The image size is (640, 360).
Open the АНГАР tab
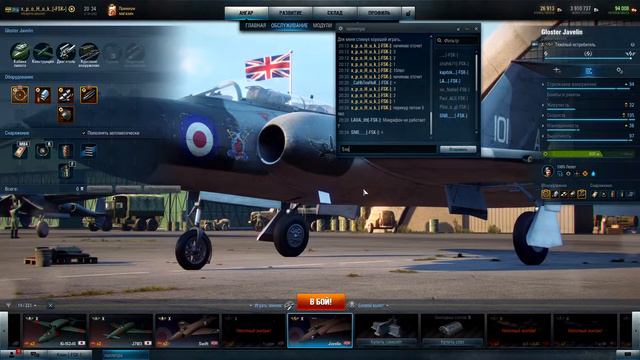click(x=246, y=13)
